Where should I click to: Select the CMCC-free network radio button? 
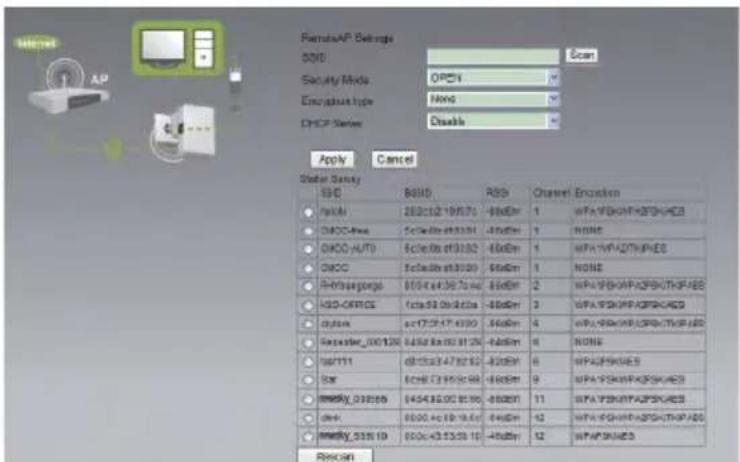pyautogui.click(x=308, y=231)
